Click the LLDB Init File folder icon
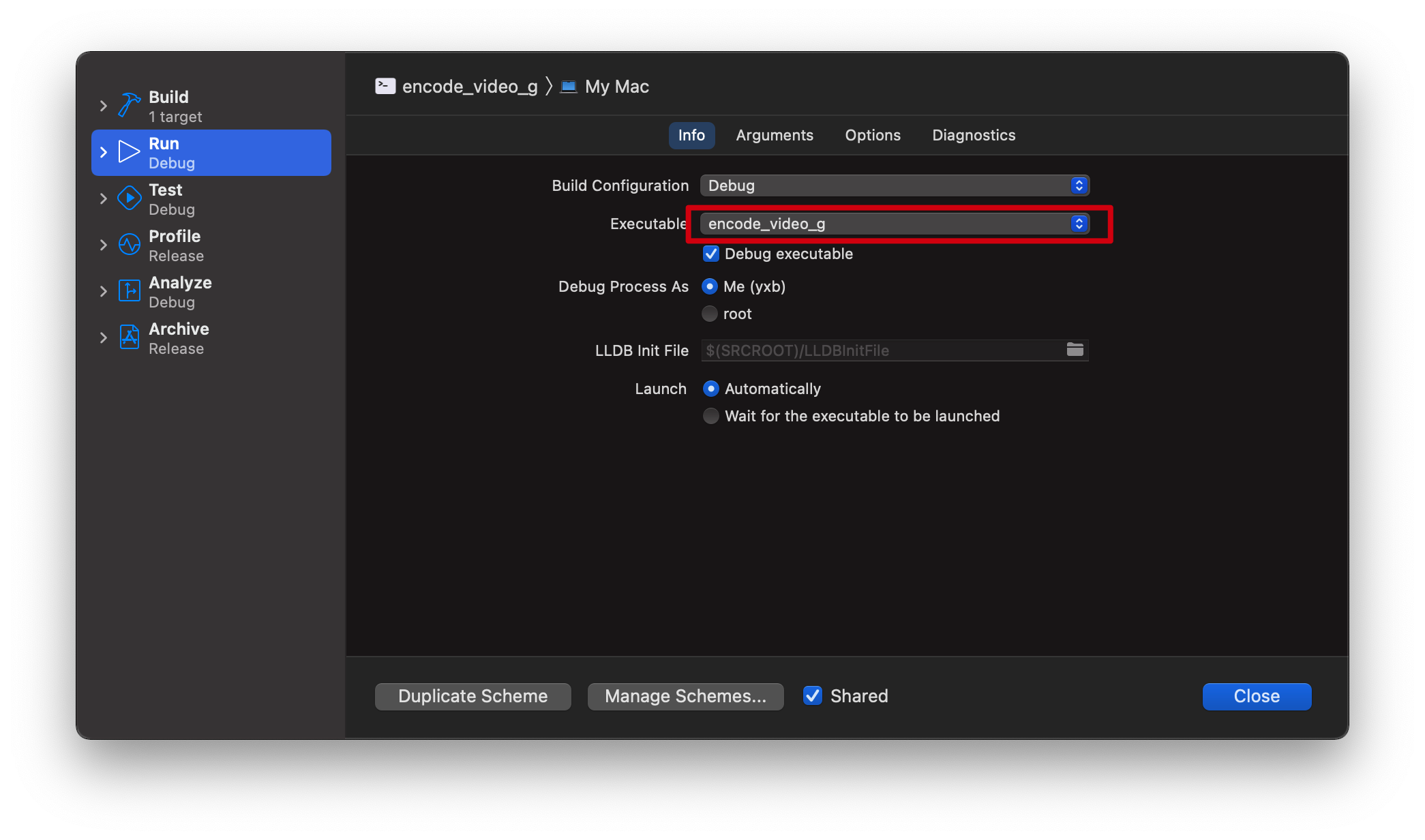 [1075, 350]
